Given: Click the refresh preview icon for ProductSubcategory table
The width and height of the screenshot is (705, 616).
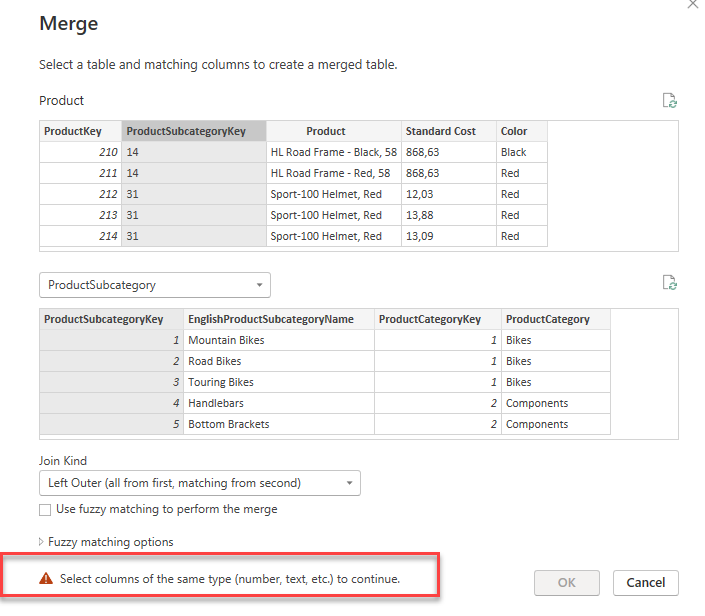Looking at the screenshot, I should point(670,284).
